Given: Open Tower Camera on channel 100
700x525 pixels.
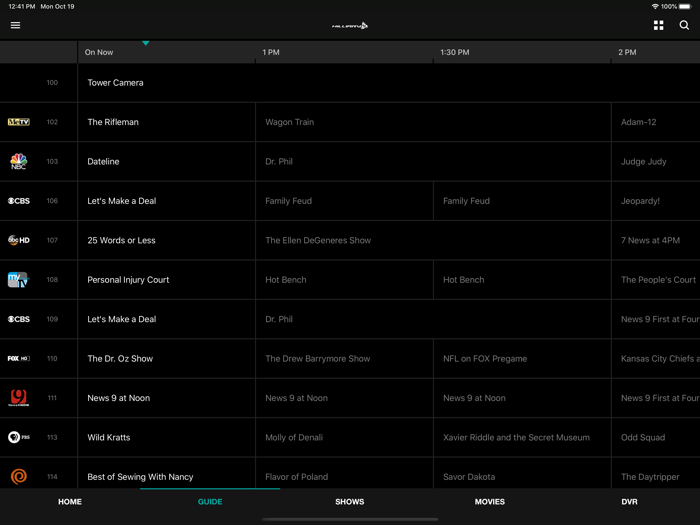Looking at the screenshot, I should coord(389,83).
